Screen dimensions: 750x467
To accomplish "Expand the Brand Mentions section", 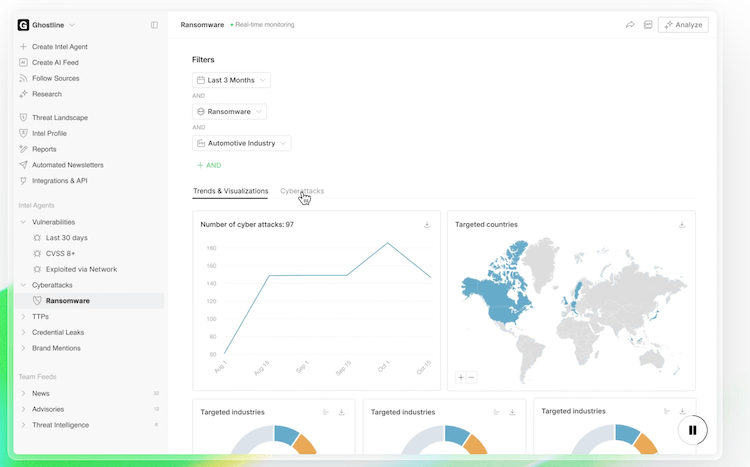I will pos(23,348).
